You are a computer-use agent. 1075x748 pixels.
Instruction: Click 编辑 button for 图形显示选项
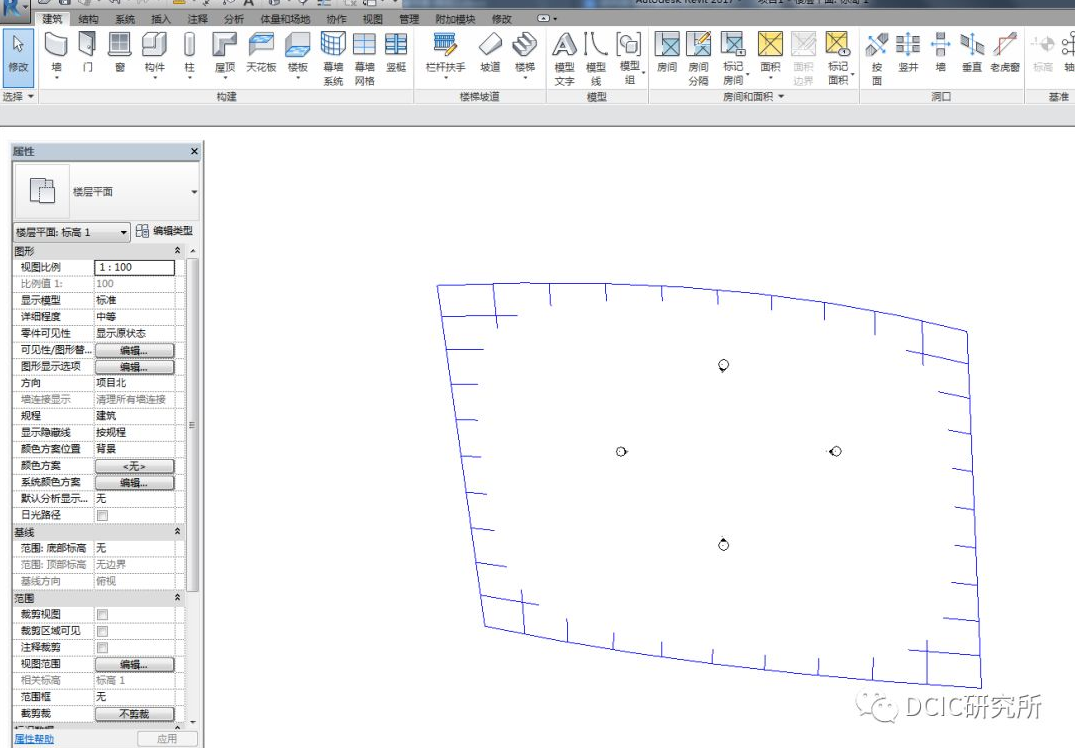click(134, 367)
